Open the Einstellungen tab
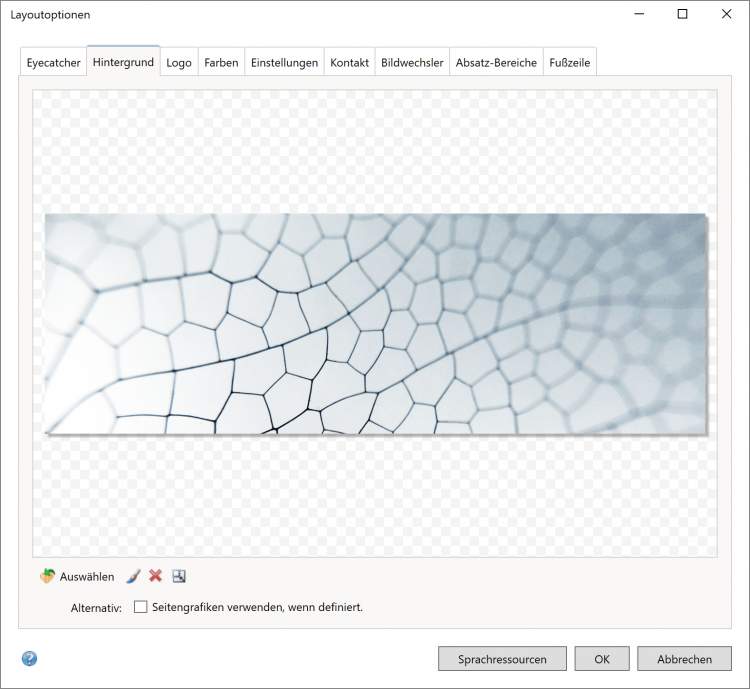The height and width of the screenshot is (689, 750). point(284,62)
